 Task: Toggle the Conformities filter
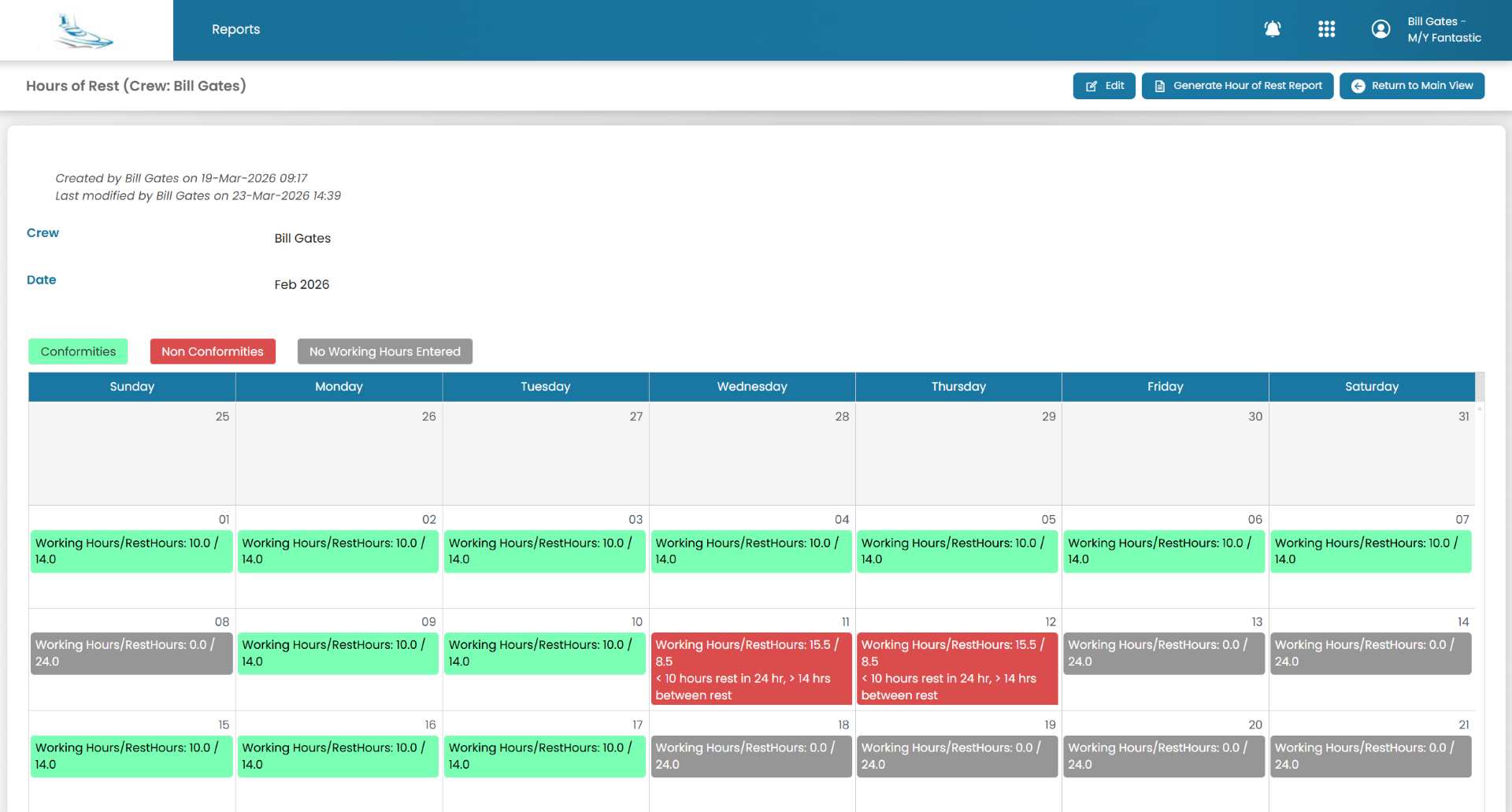(x=77, y=351)
